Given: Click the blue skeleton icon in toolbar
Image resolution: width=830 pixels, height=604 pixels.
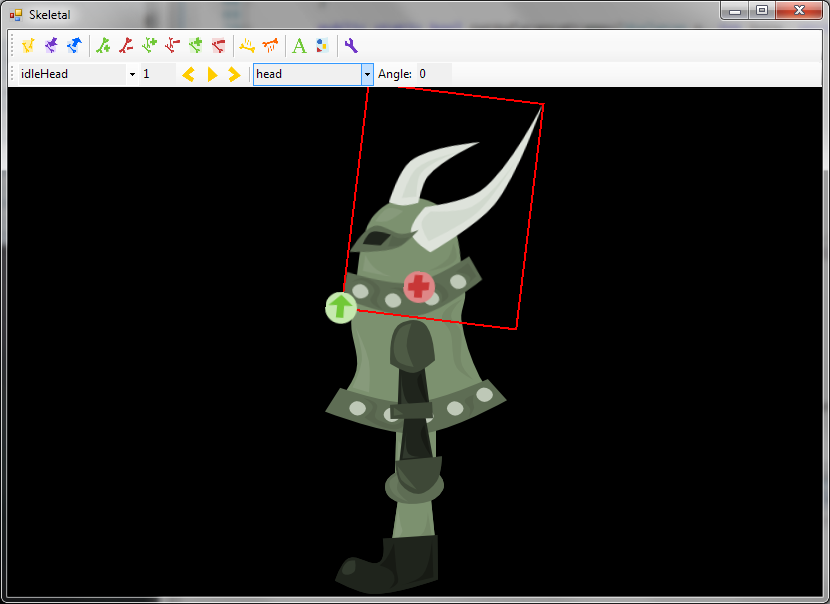Looking at the screenshot, I should tap(74, 45).
